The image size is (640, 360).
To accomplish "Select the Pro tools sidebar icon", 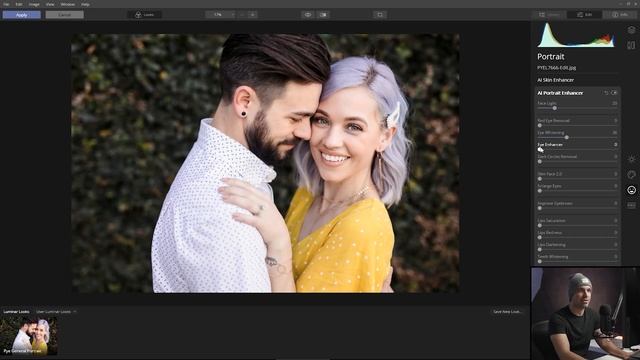I will 631,206.
